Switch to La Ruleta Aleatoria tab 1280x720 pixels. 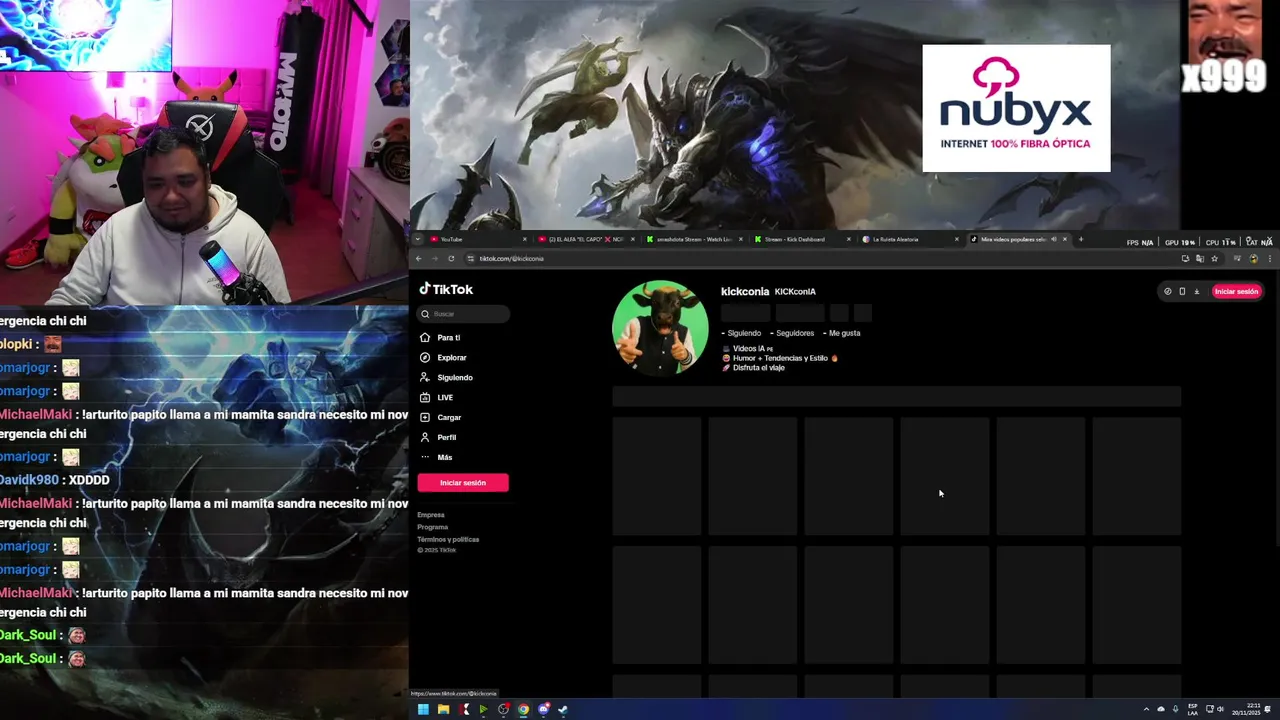pyautogui.click(x=908, y=239)
